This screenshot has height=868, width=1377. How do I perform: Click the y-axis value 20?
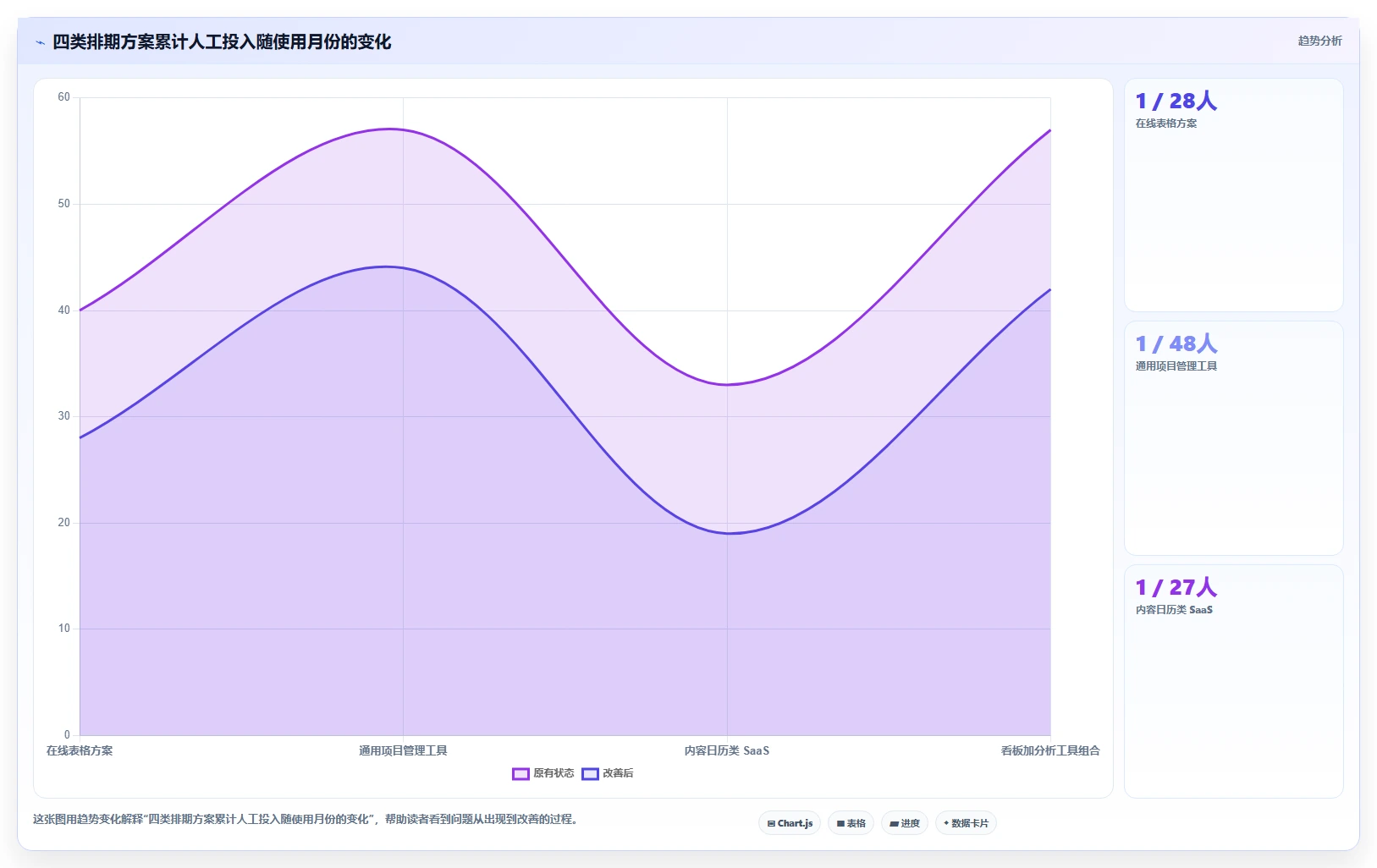pos(64,523)
